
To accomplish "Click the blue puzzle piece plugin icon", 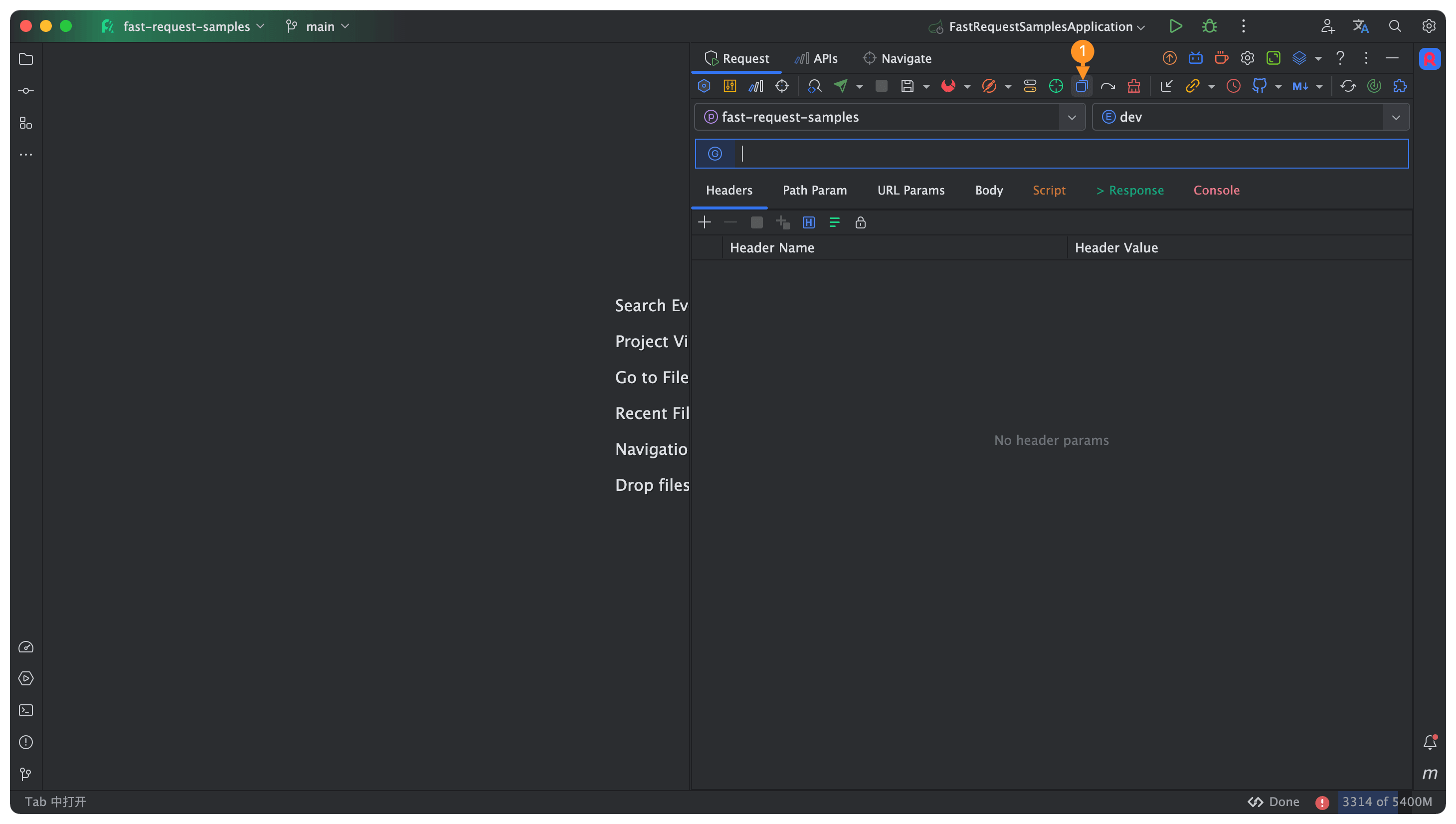I will click(x=1400, y=86).
